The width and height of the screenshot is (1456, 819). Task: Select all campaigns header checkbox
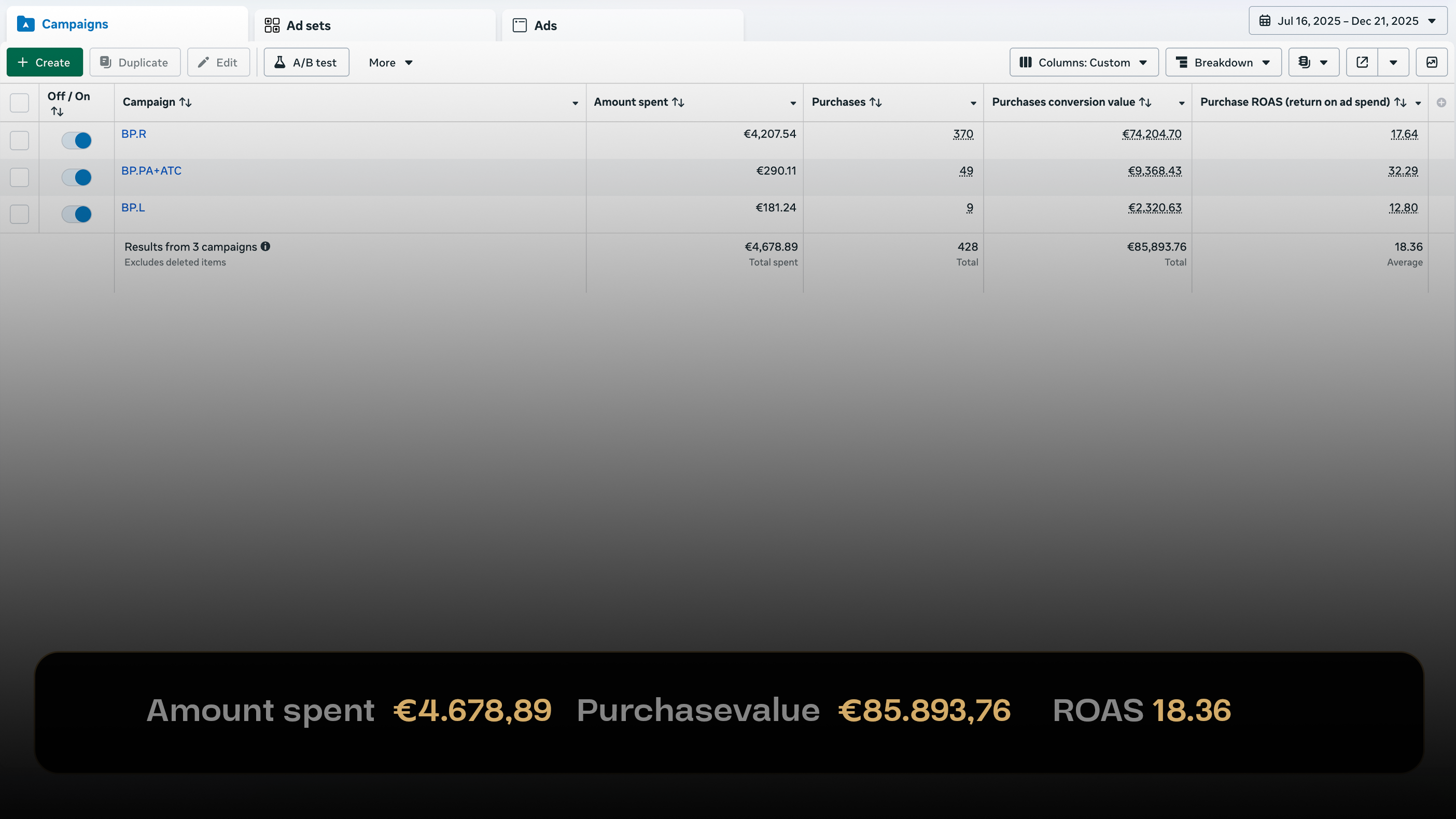point(19,102)
